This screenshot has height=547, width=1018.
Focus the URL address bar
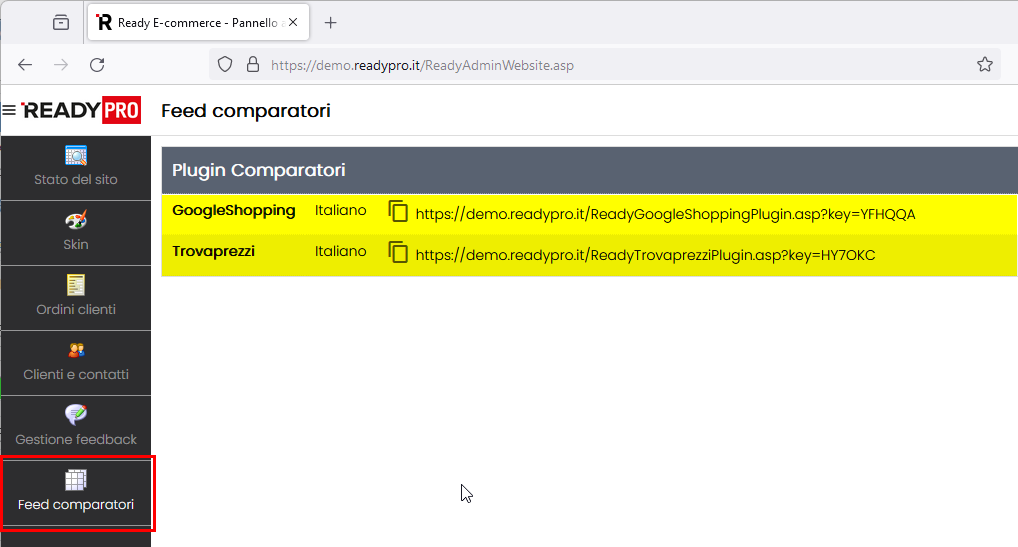[x=604, y=65]
